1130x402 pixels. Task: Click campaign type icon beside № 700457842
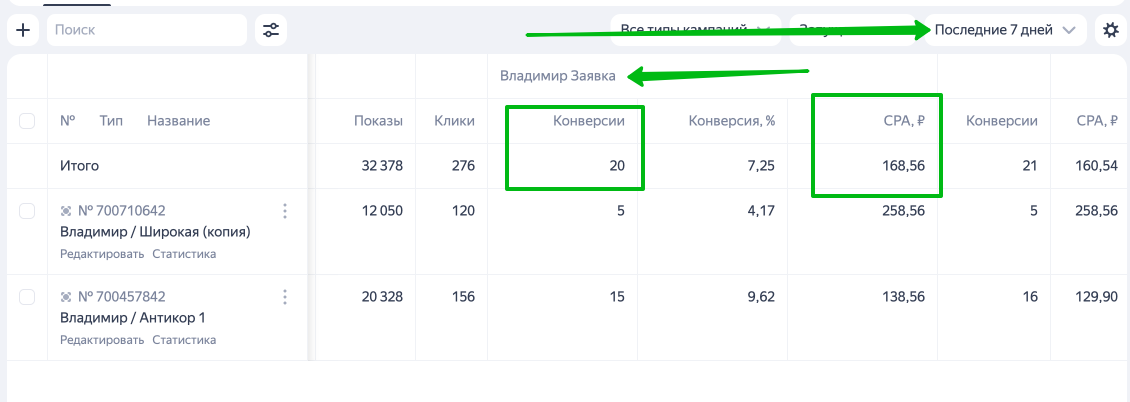point(66,297)
